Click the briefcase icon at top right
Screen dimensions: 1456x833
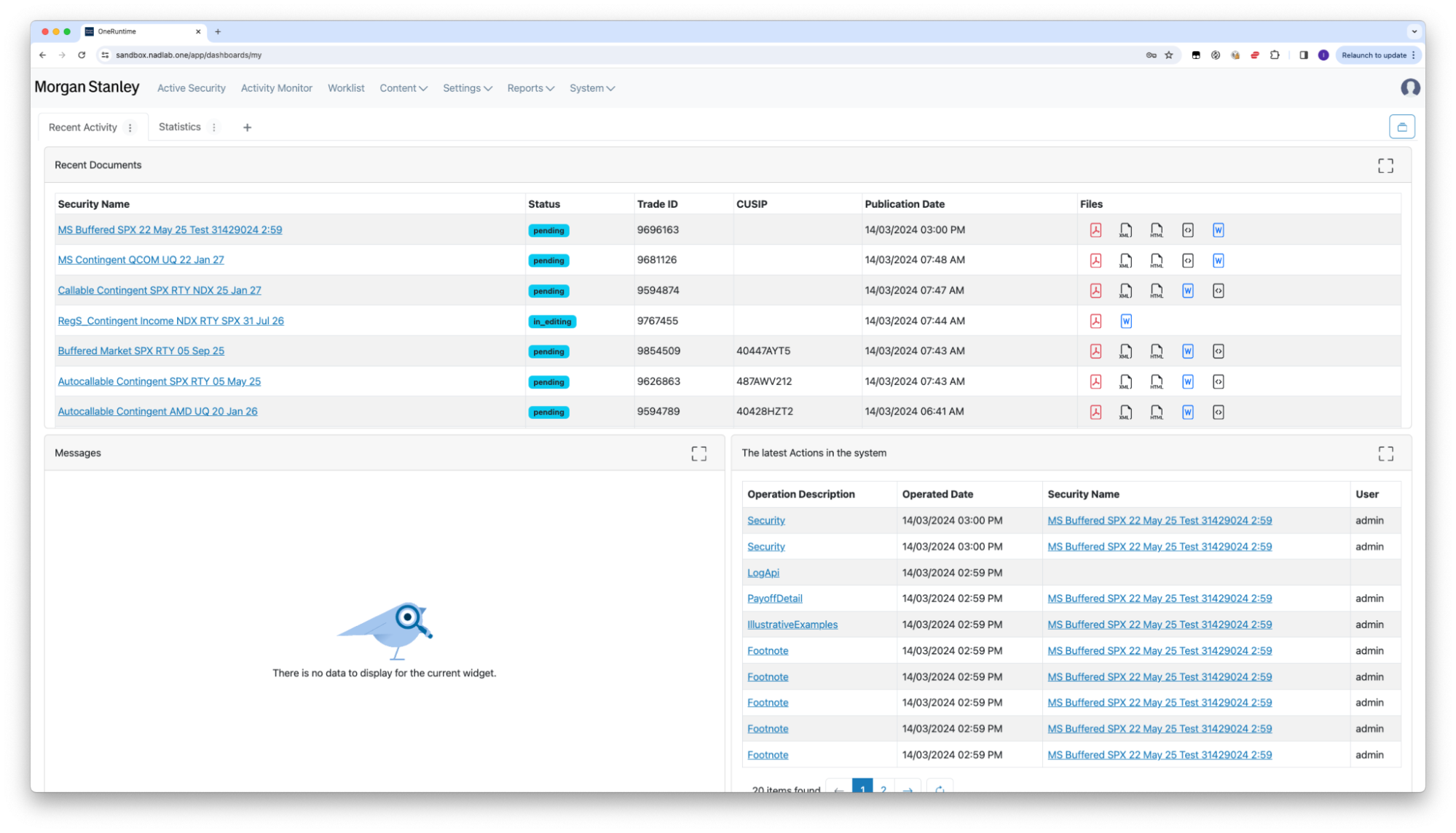(1401, 127)
